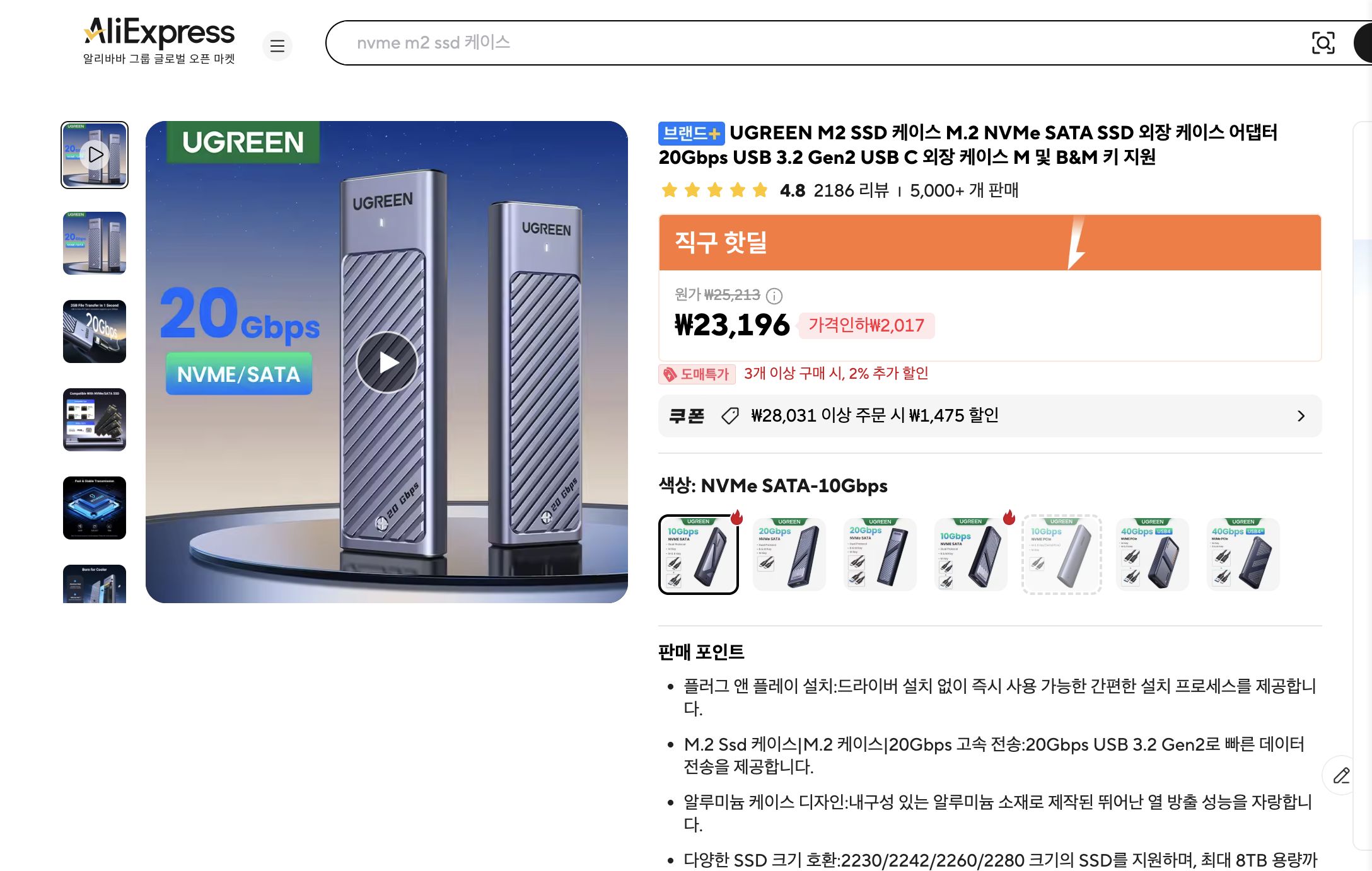Click the search input field
The image size is (1372, 871).
pos(631,43)
